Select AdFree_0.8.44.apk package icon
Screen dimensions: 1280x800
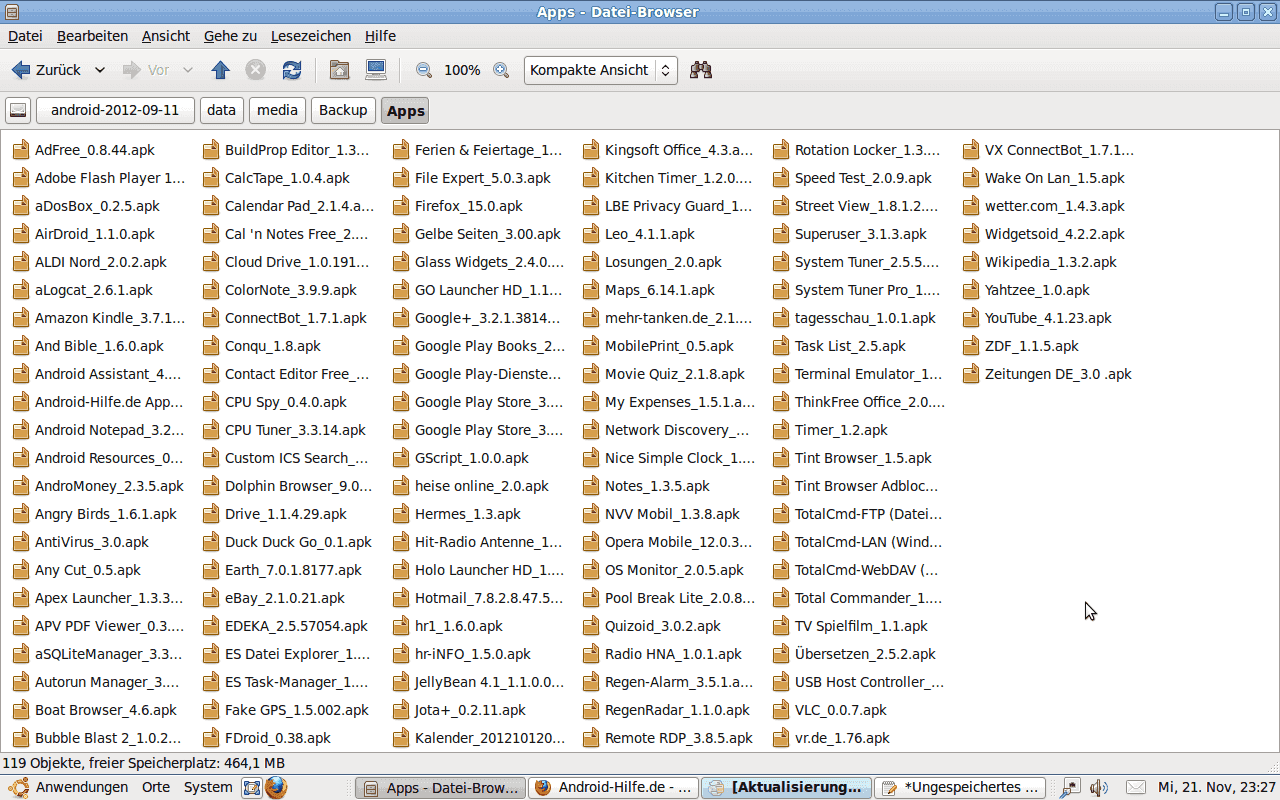point(21,150)
